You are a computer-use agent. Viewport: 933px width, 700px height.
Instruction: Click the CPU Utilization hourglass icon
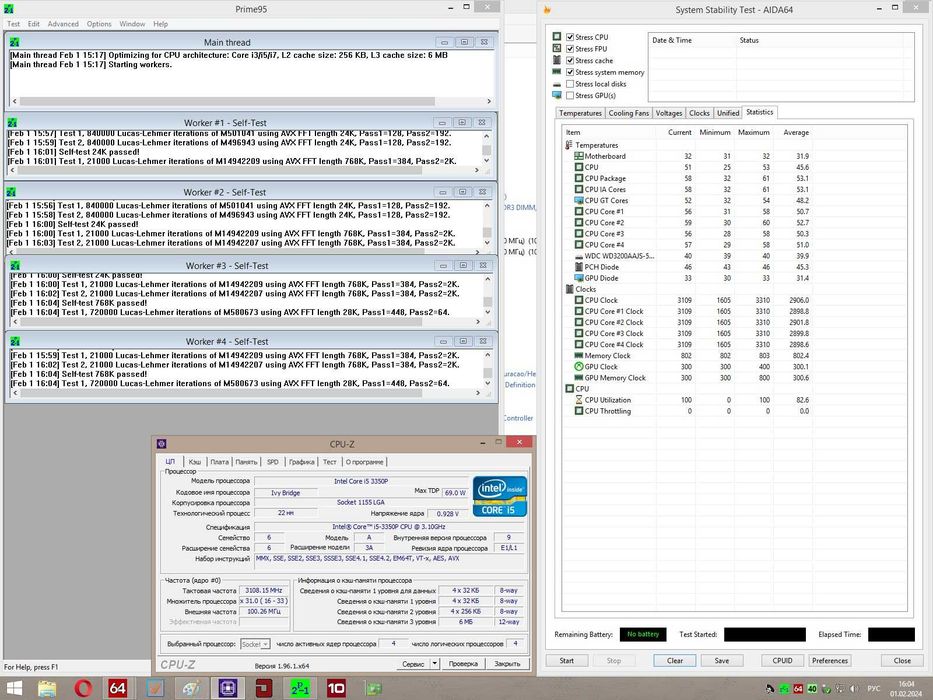click(x=578, y=400)
